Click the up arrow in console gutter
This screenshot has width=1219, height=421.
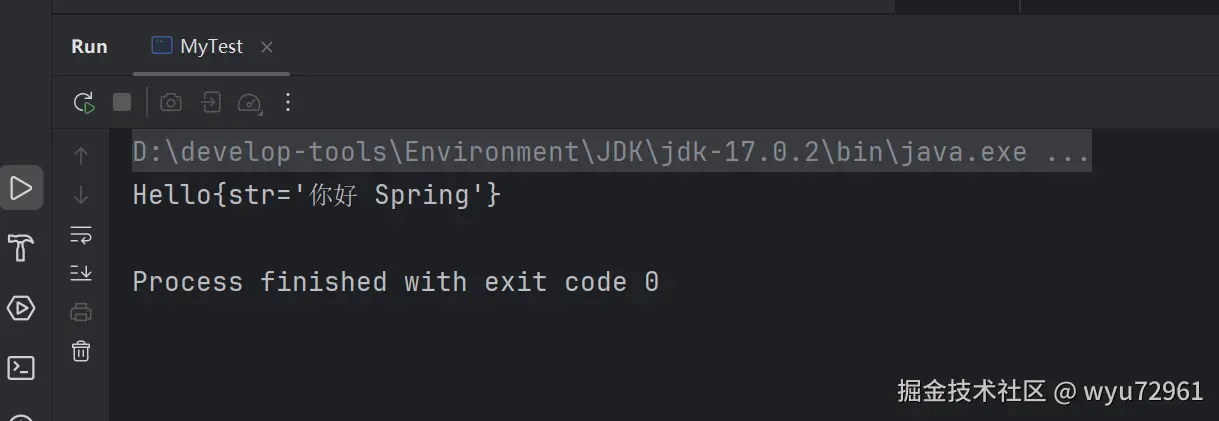81,155
